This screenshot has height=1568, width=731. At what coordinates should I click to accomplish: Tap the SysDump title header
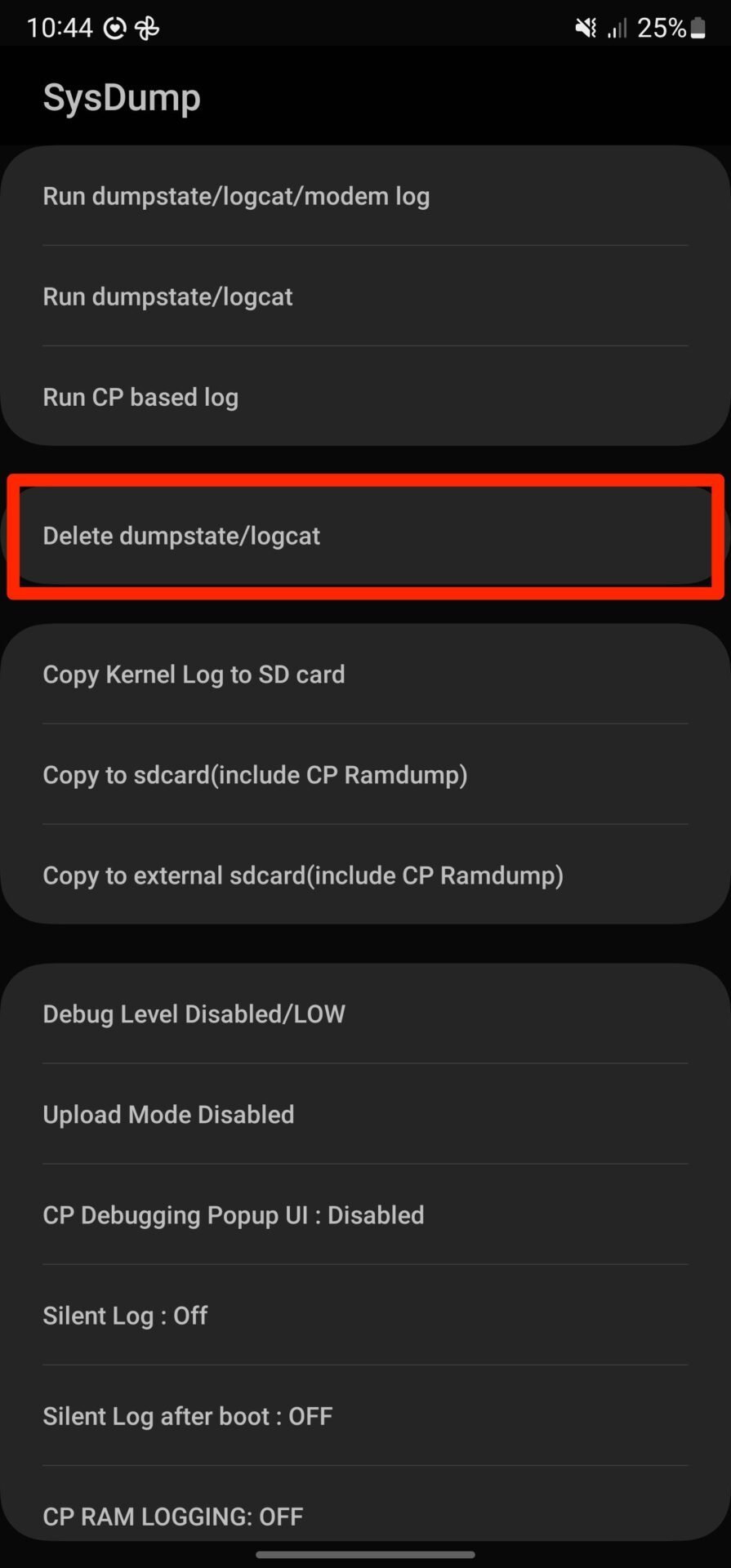(x=122, y=98)
